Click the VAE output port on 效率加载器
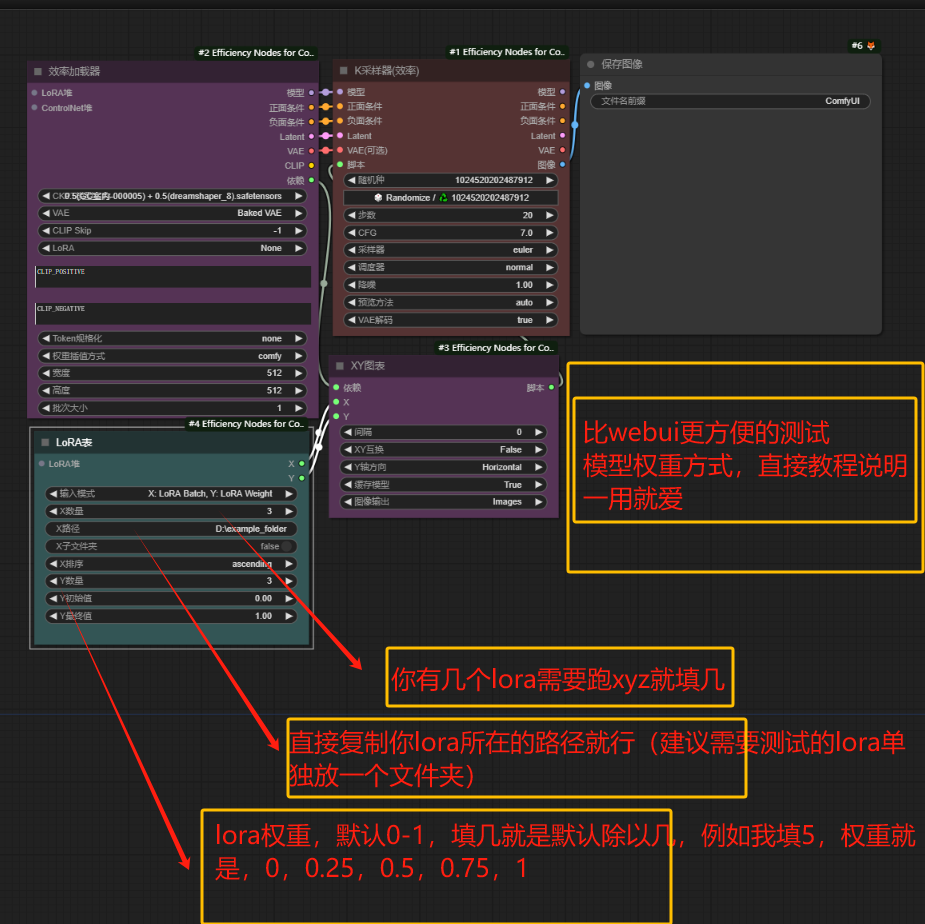925x924 pixels. [311, 151]
